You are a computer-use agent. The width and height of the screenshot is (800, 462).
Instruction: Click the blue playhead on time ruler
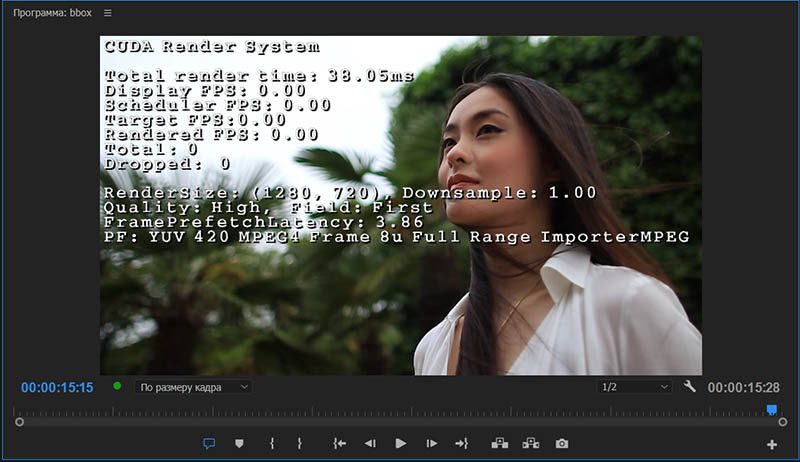772,409
